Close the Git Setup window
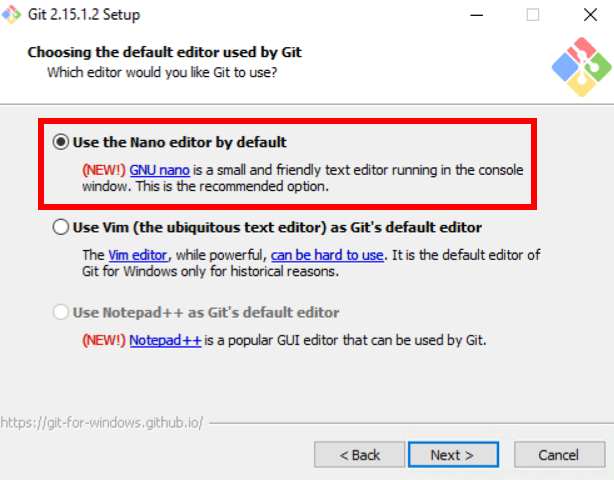The width and height of the screenshot is (614, 480). pos(590,15)
